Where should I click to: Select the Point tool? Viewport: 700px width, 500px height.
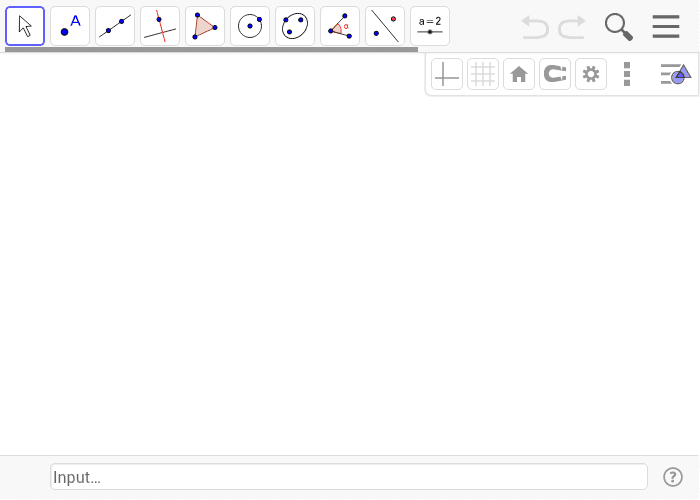pyautogui.click(x=70, y=26)
